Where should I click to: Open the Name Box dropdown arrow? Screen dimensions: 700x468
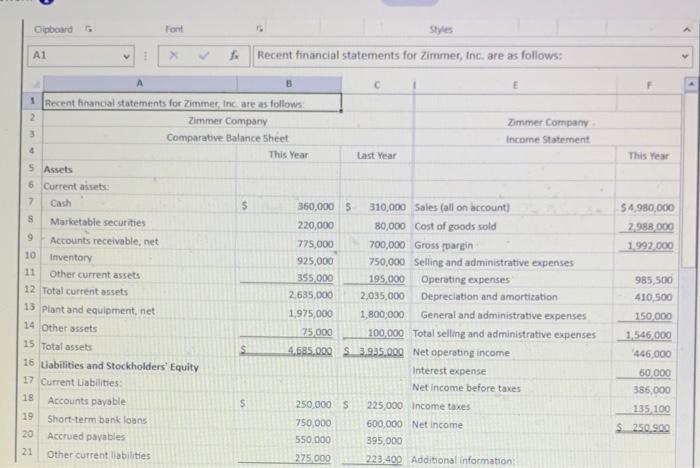click(x=126, y=56)
